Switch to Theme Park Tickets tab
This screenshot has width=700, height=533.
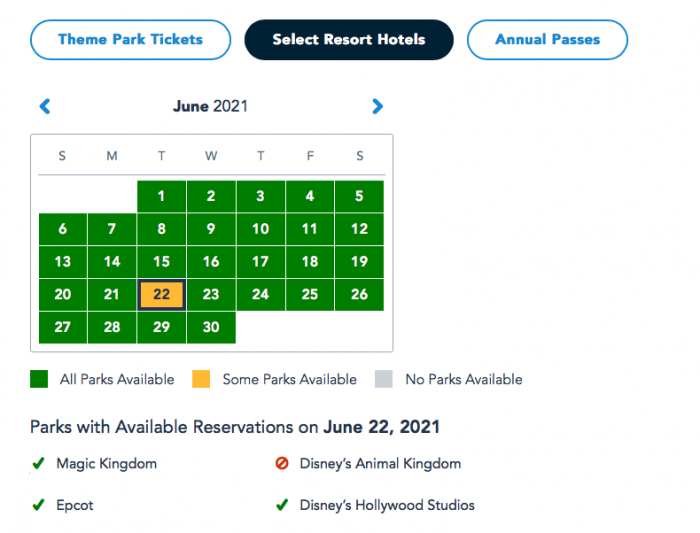130,40
